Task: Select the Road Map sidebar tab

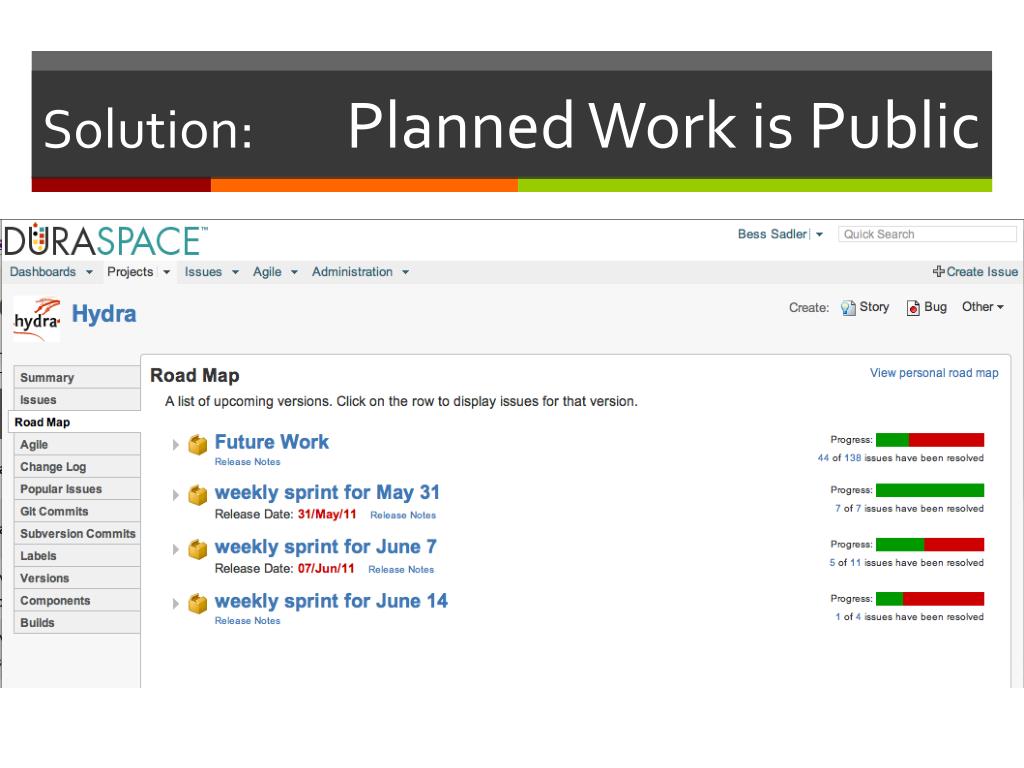Action: tap(75, 422)
